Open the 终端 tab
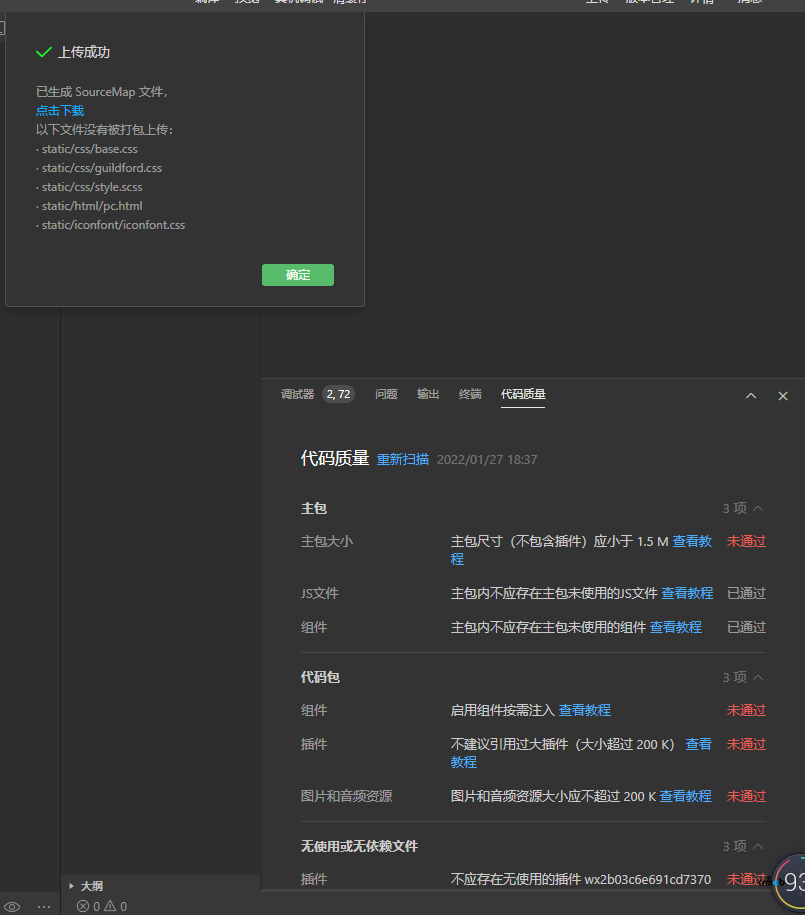Viewport: 805px width, 915px height. [470, 394]
